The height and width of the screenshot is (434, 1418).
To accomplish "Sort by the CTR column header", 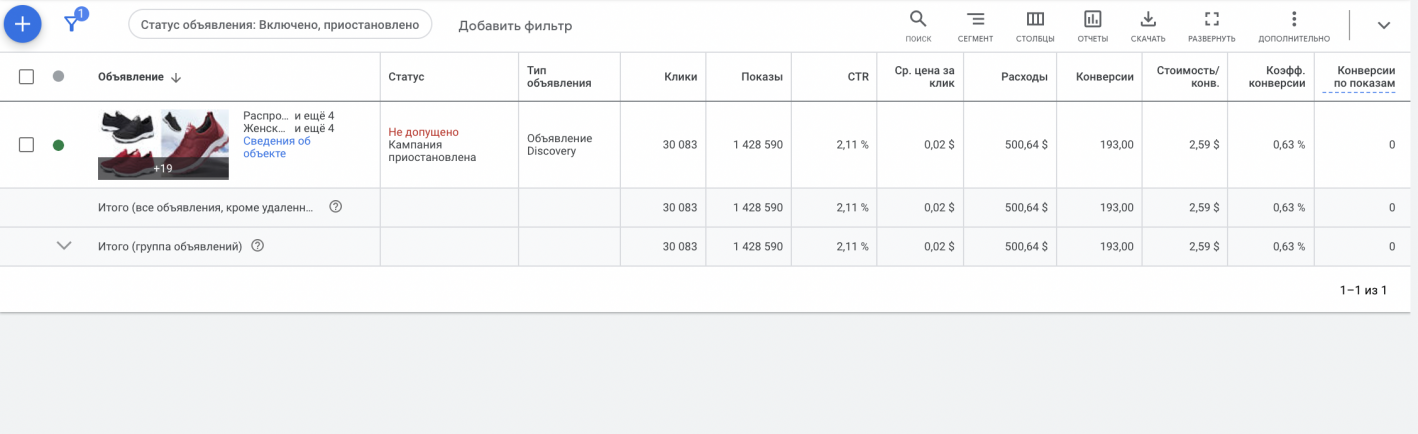I will coord(858,77).
